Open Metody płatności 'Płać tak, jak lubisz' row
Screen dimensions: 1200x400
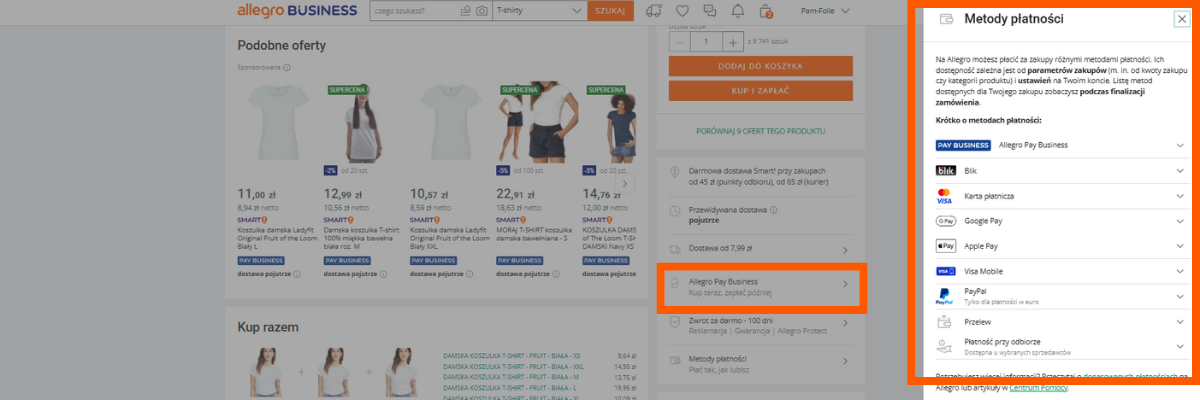(x=760, y=362)
